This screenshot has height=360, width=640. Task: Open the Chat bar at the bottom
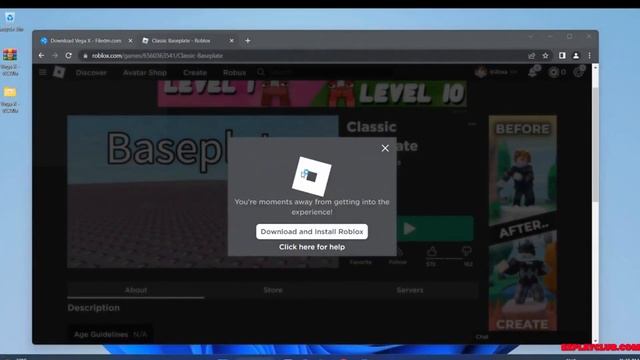click(482, 337)
